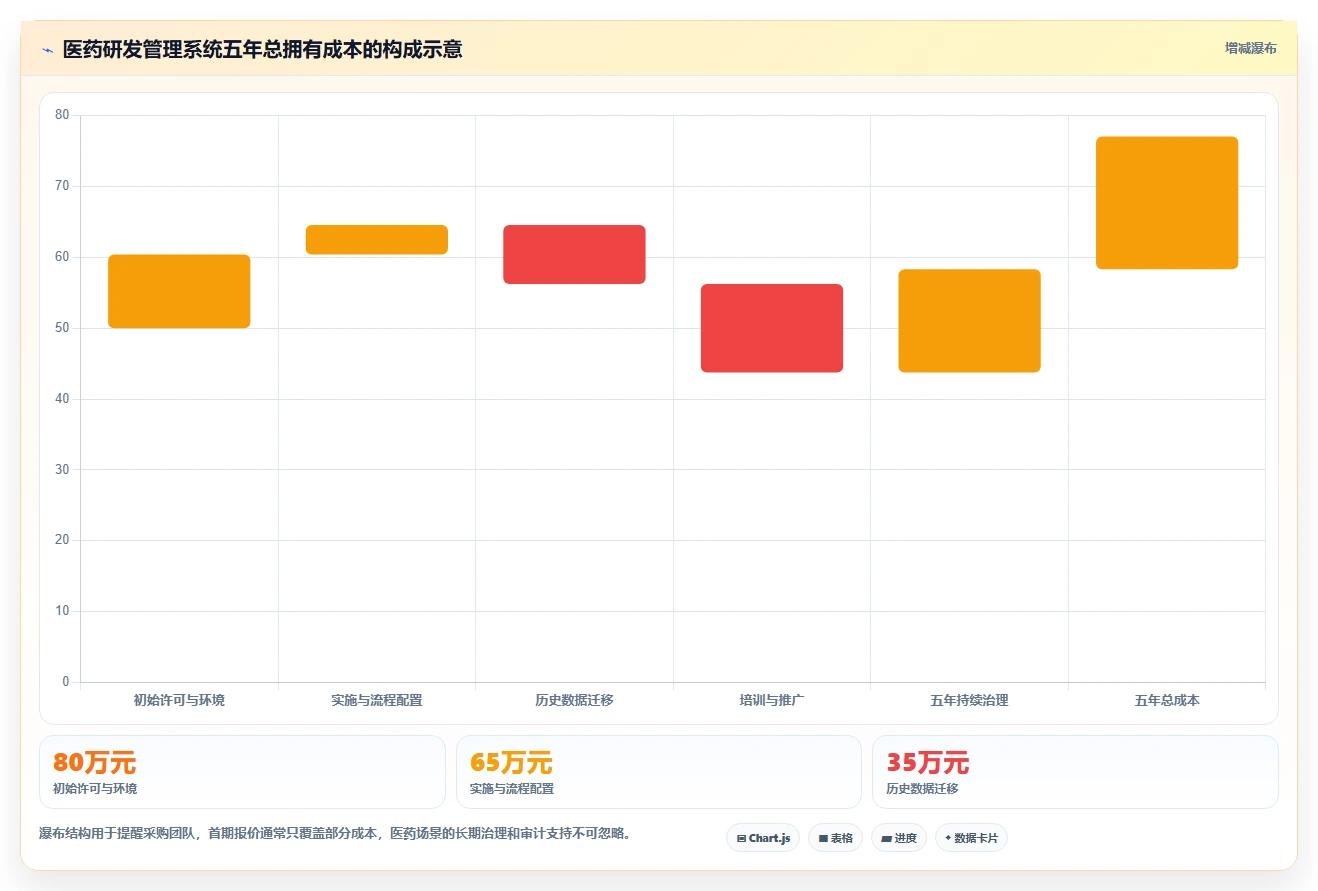Click the footnote text starting 瀑布结构用于提醒采购团队
The width and height of the screenshot is (1318, 891).
pyautogui.click(x=335, y=834)
